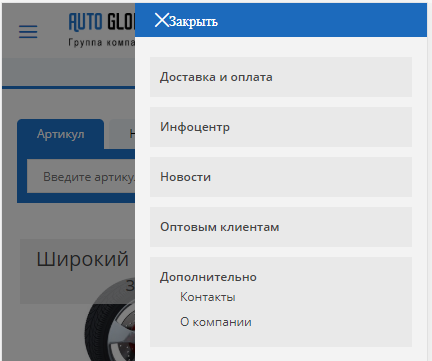Screen dimensions: 432x361
Task: Focus the Введите артикул input field
Action: [x=81, y=176]
